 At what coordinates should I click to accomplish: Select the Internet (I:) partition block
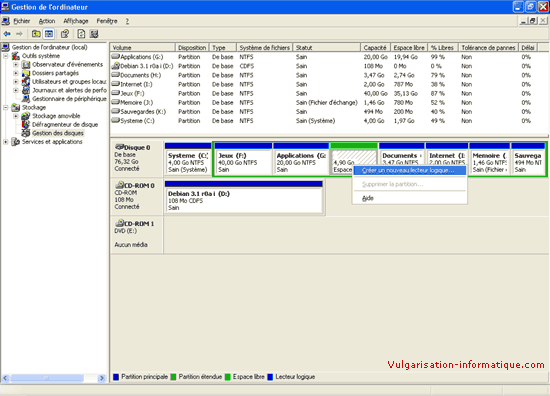point(447,154)
